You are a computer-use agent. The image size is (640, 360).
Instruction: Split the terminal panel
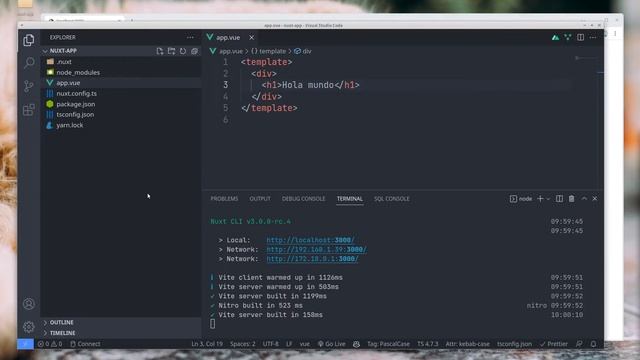click(x=560, y=199)
